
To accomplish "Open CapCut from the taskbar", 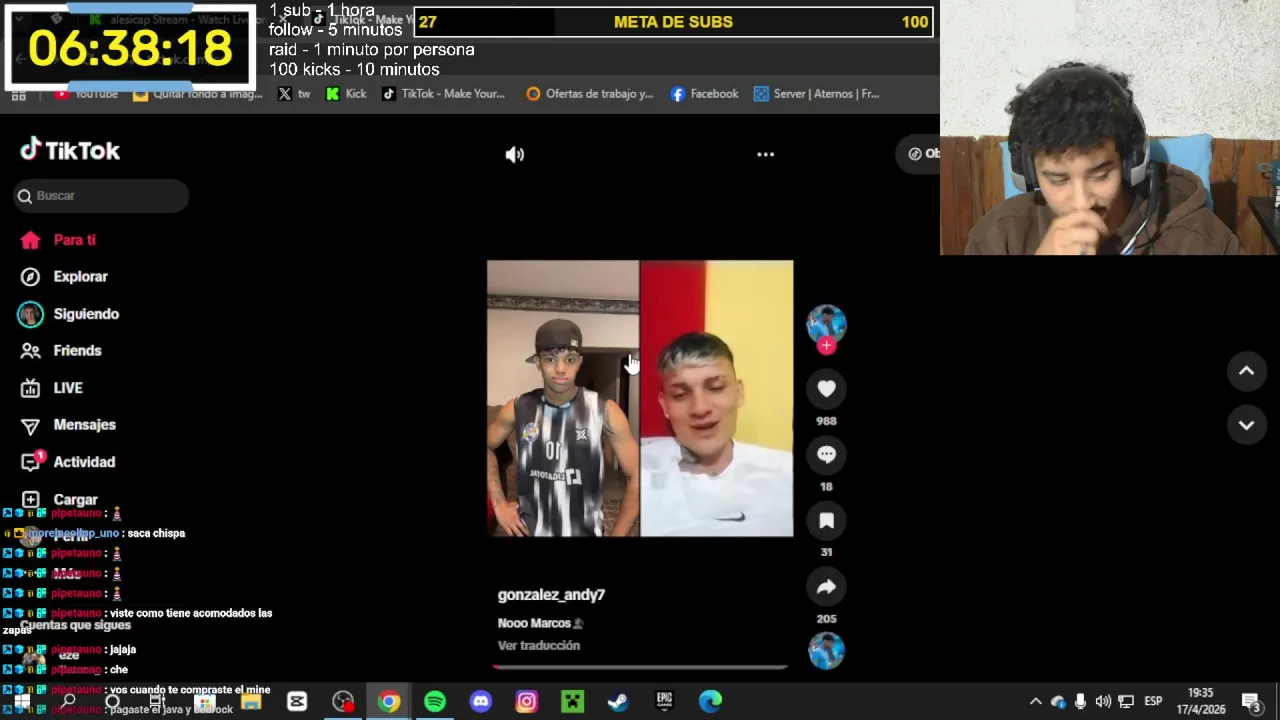I will pos(297,702).
